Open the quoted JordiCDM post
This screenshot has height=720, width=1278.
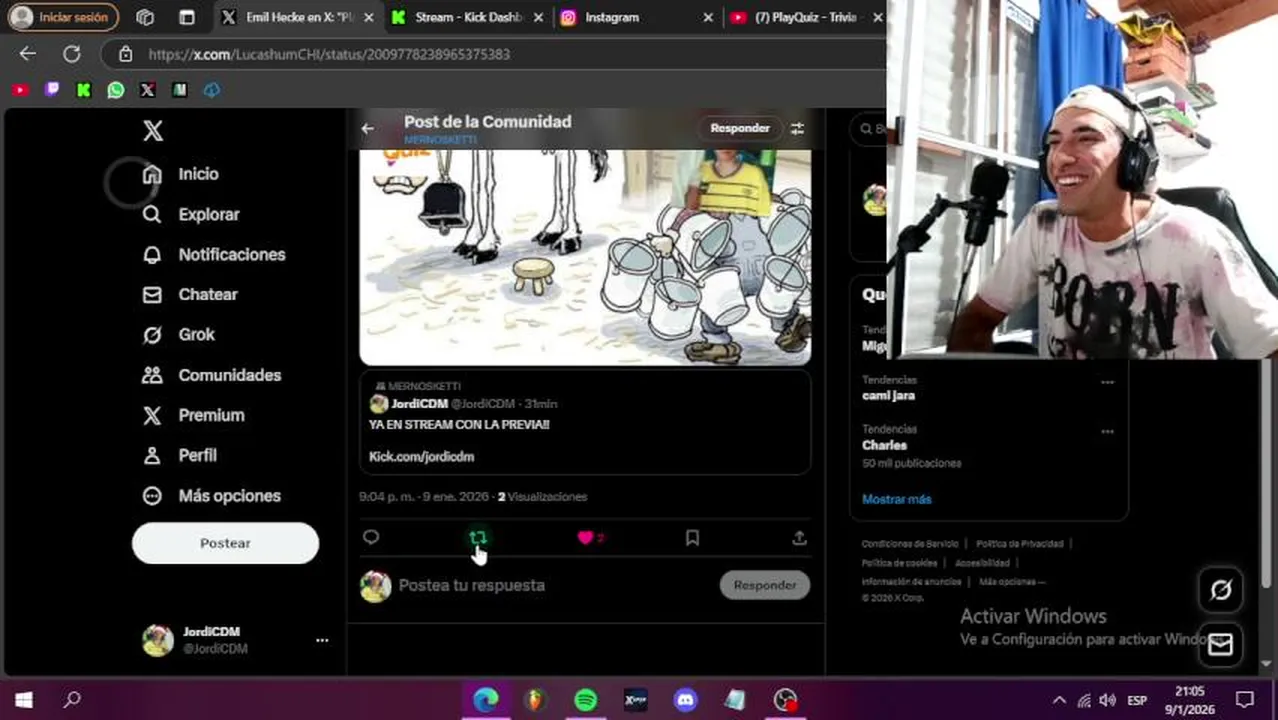[x=585, y=422]
